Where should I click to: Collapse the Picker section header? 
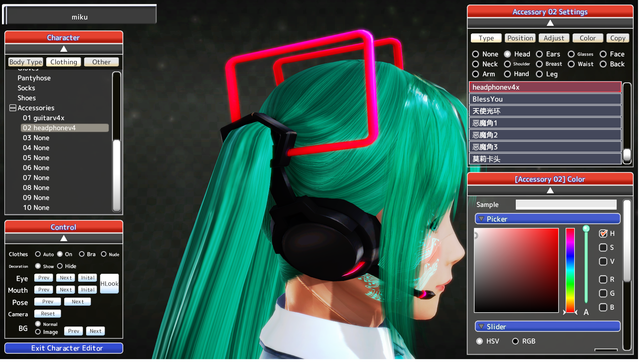click(547, 219)
